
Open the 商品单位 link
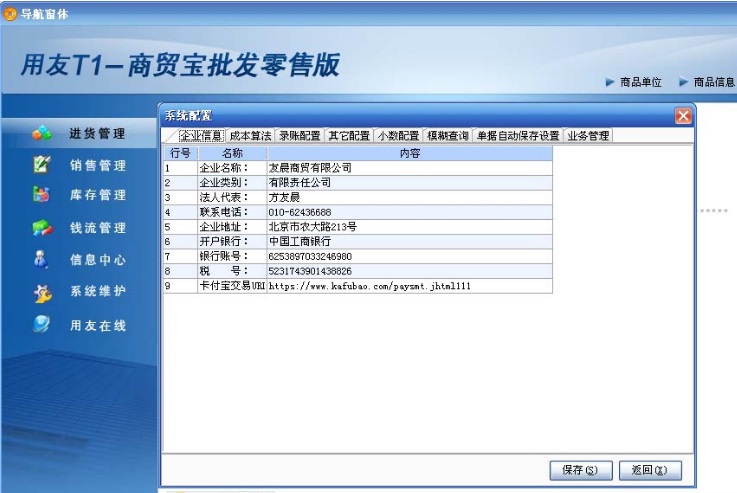coord(641,82)
